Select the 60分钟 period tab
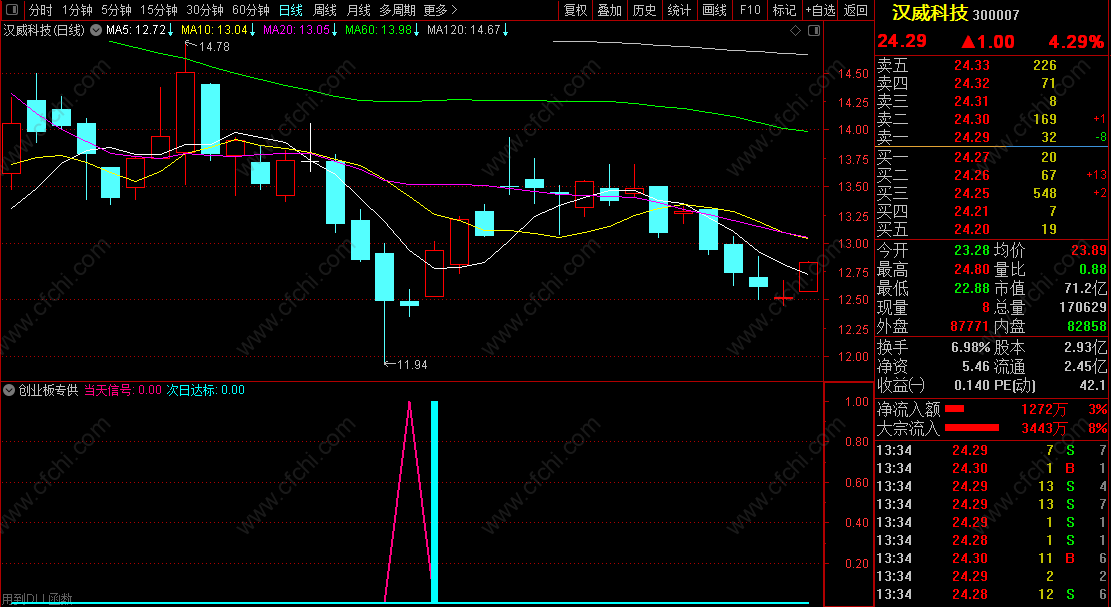 click(250, 10)
